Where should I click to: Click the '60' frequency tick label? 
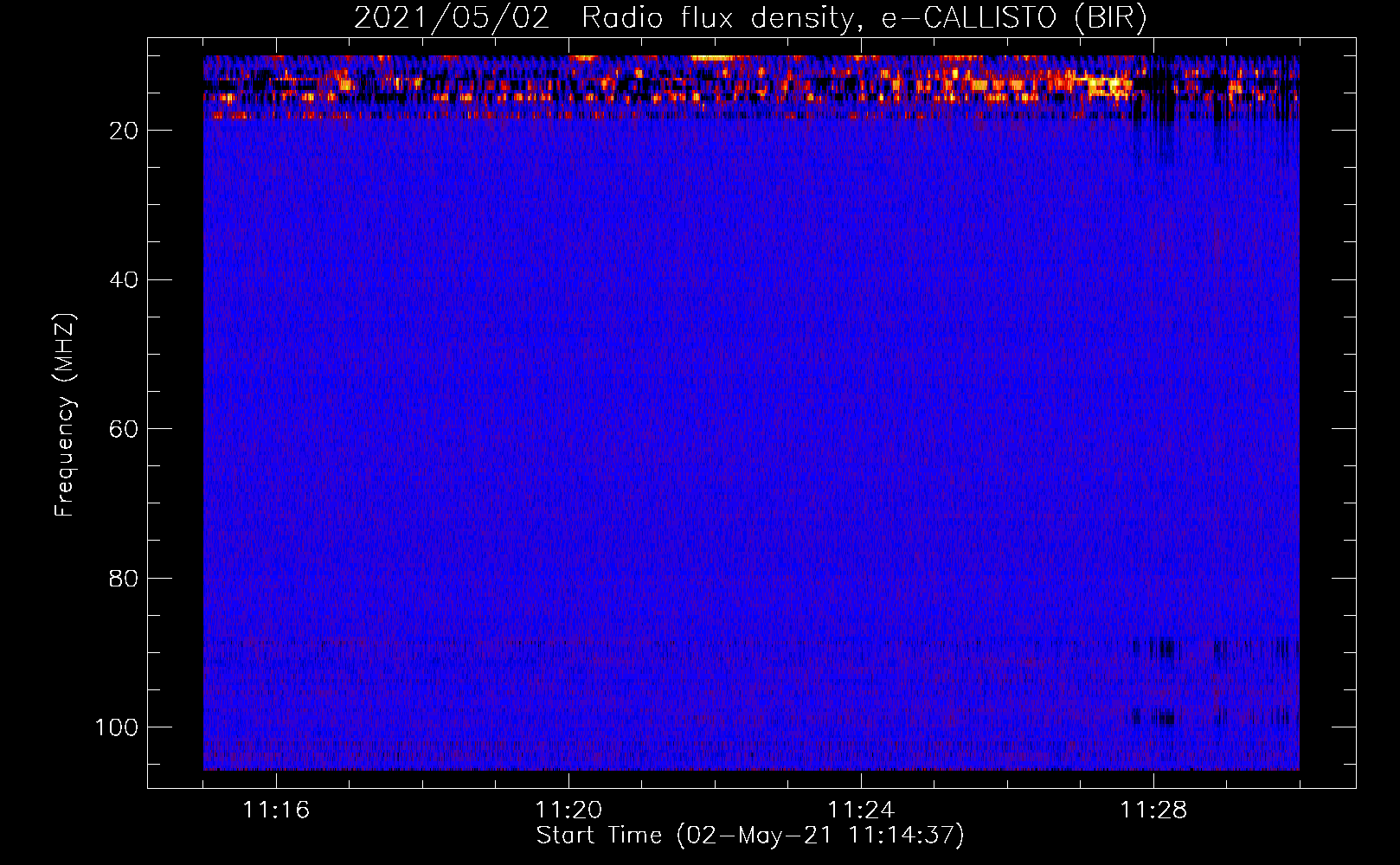pyautogui.click(x=124, y=429)
